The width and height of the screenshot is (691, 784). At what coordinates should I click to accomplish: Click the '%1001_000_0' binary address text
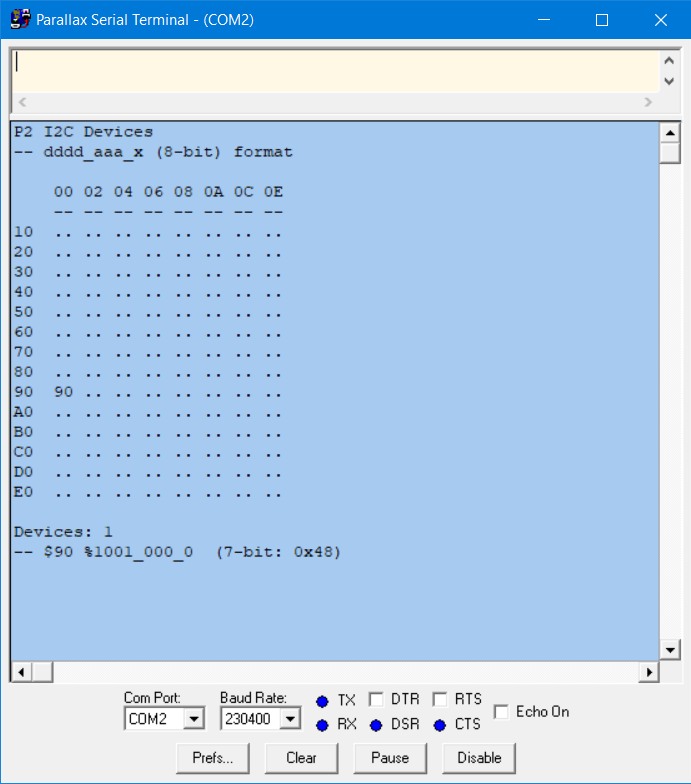pos(138,552)
